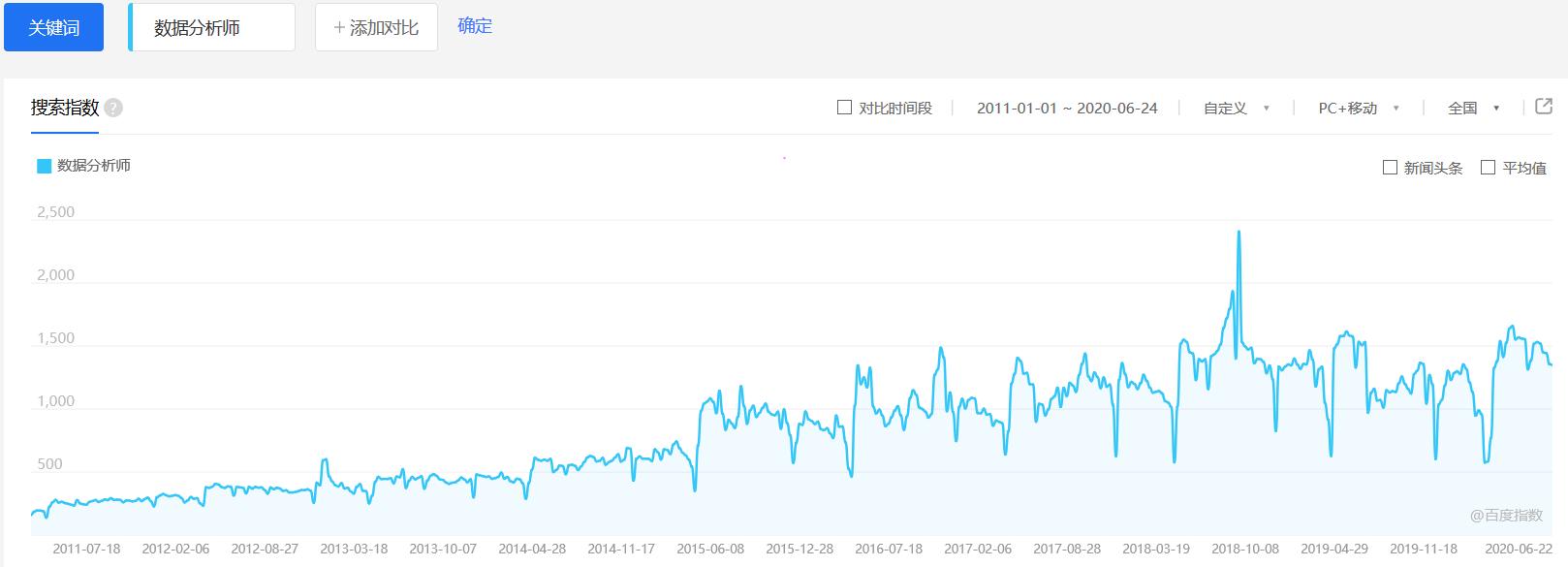Click the highest peak on the chart line

click(1239, 233)
